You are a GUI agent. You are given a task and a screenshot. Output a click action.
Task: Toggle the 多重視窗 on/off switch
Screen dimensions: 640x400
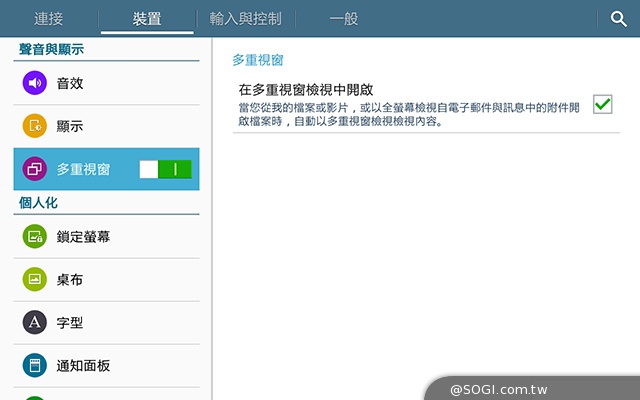[x=165, y=169]
